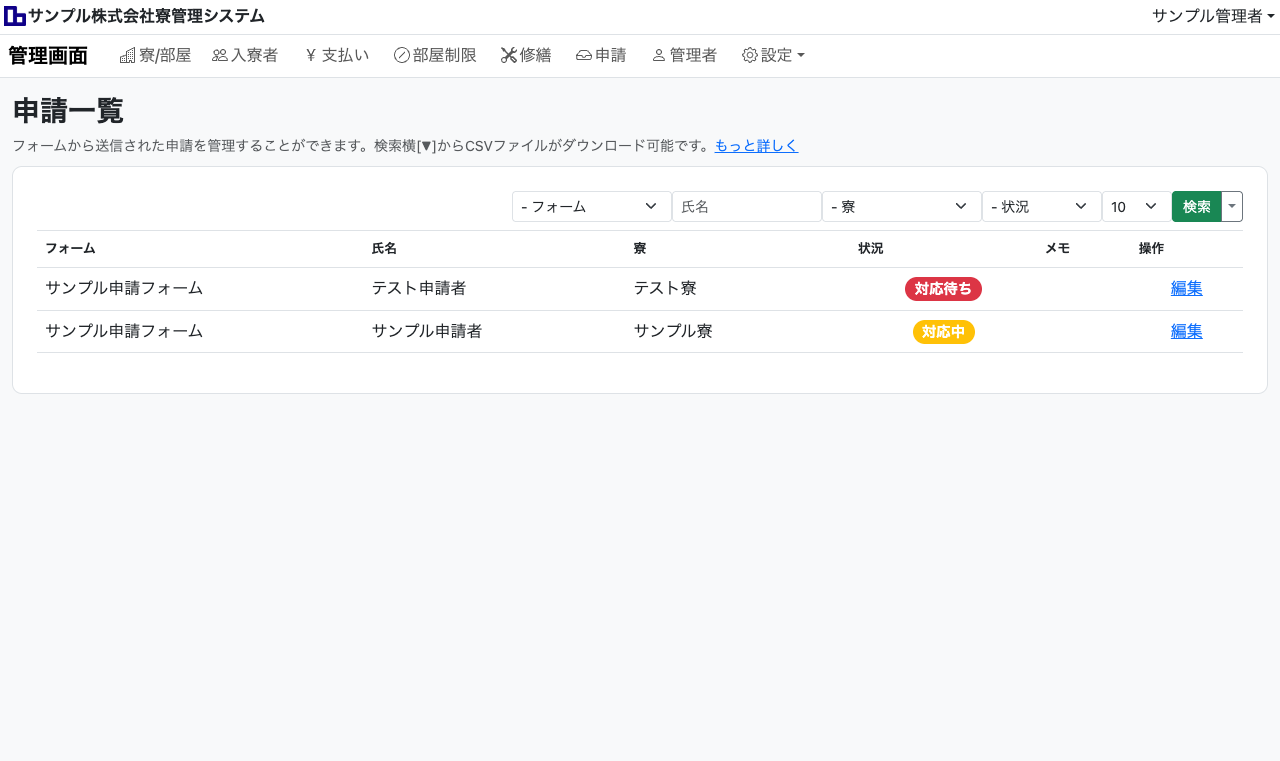Open the 寮/部屋 building icon menu
Screen dimensions: 1280x761
tap(128, 56)
